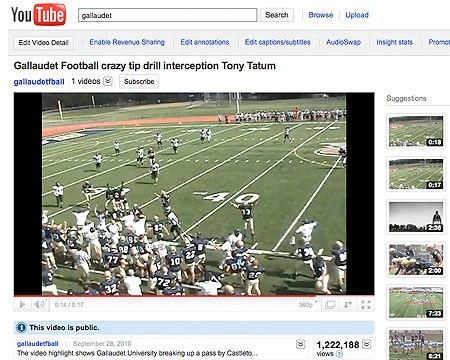
Task: Click the Edit Video Detail button
Action: tap(43, 43)
